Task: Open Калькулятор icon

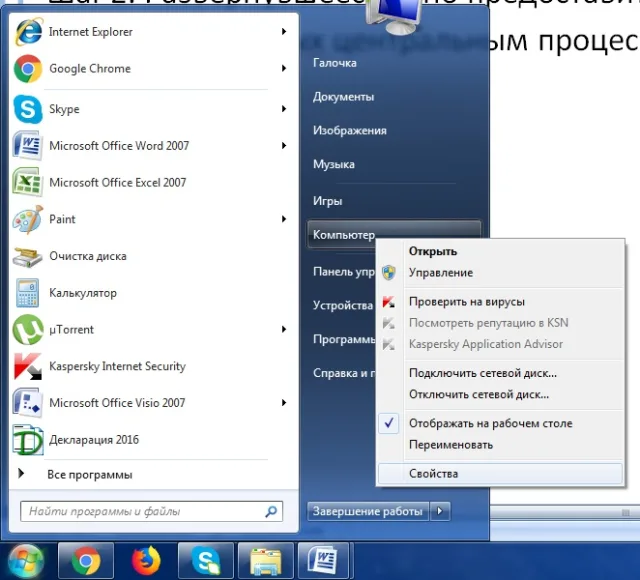Action: point(28,293)
